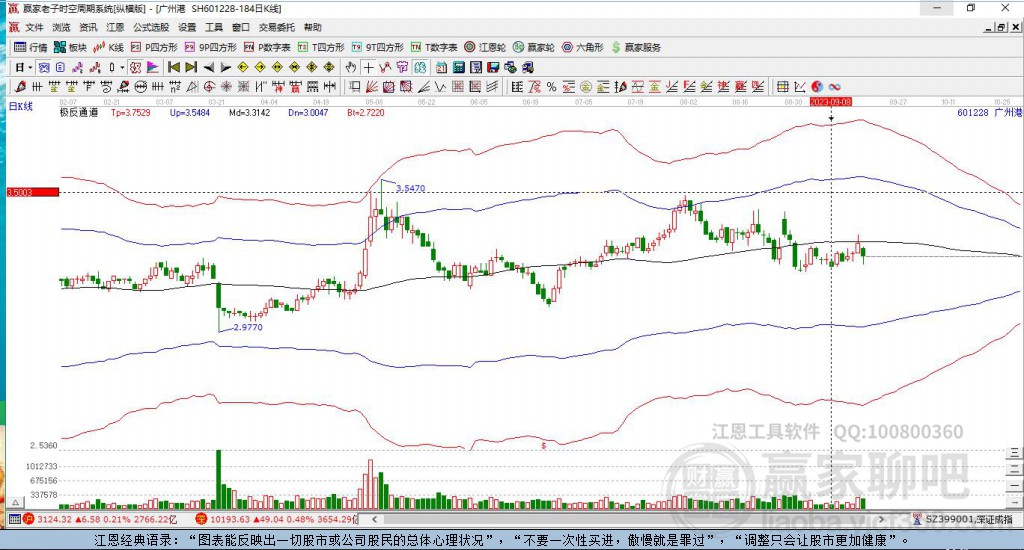Click the line chart axes icon
Screen dimensions: 1024x550
pyautogui.click(x=800, y=86)
